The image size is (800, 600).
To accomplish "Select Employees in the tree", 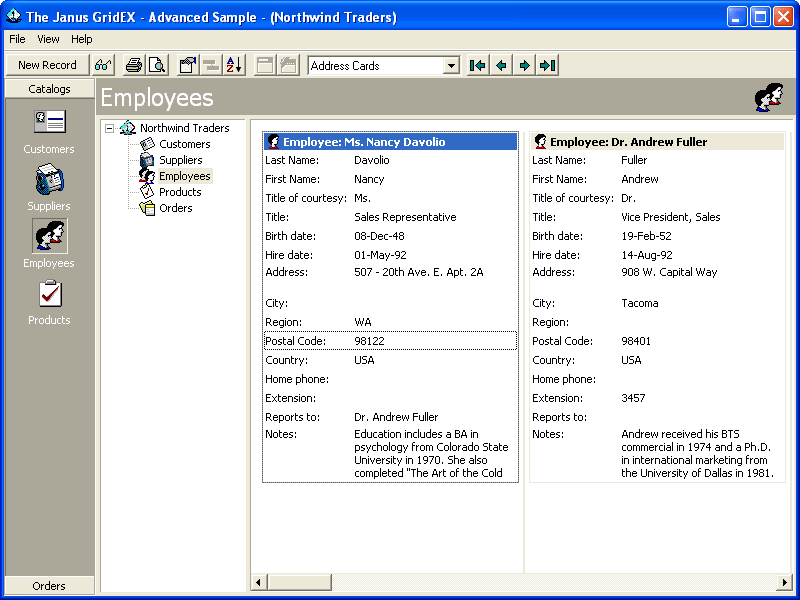I will (x=185, y=176).
